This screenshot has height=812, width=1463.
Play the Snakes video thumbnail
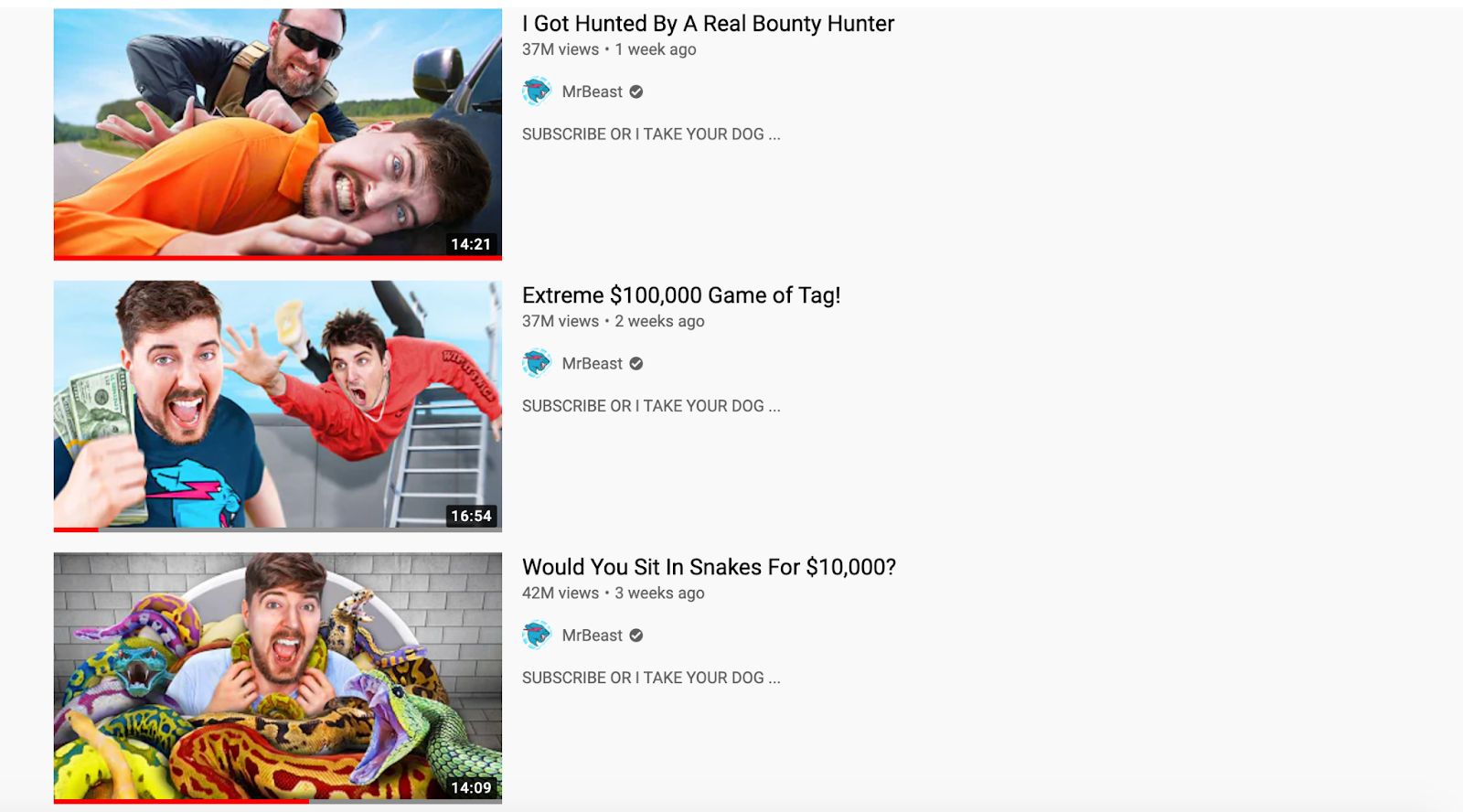click(278, 677)
